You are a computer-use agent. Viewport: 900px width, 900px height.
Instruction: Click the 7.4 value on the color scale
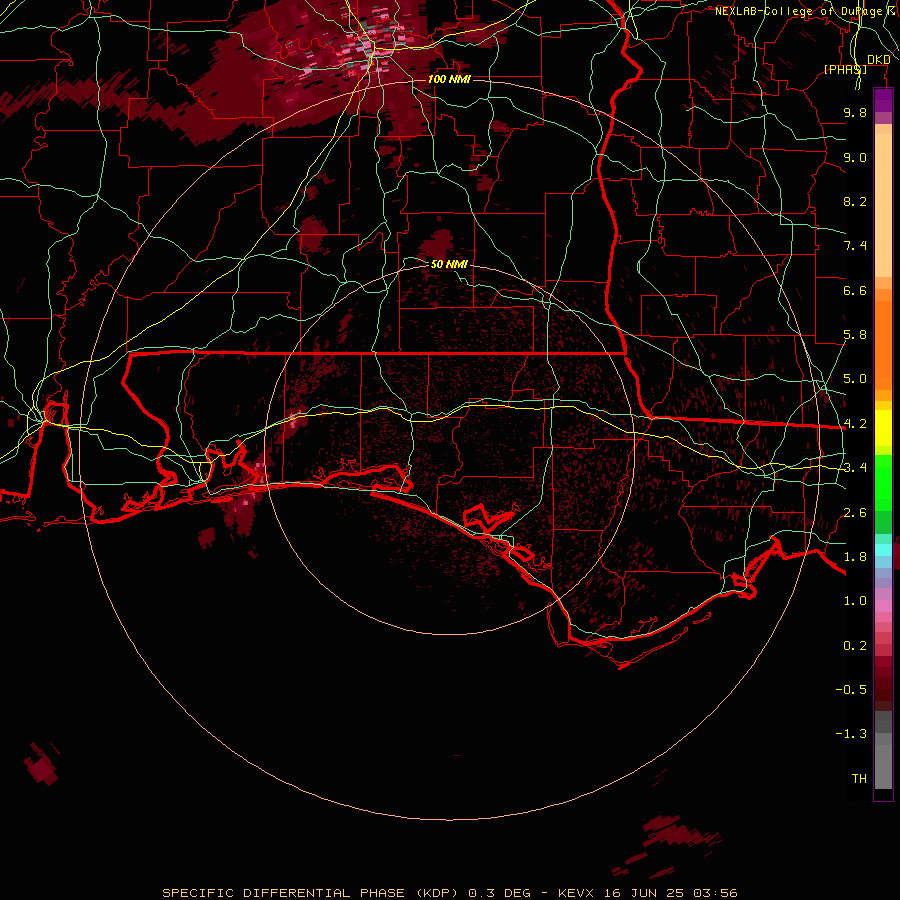click(x=855, y=246)
